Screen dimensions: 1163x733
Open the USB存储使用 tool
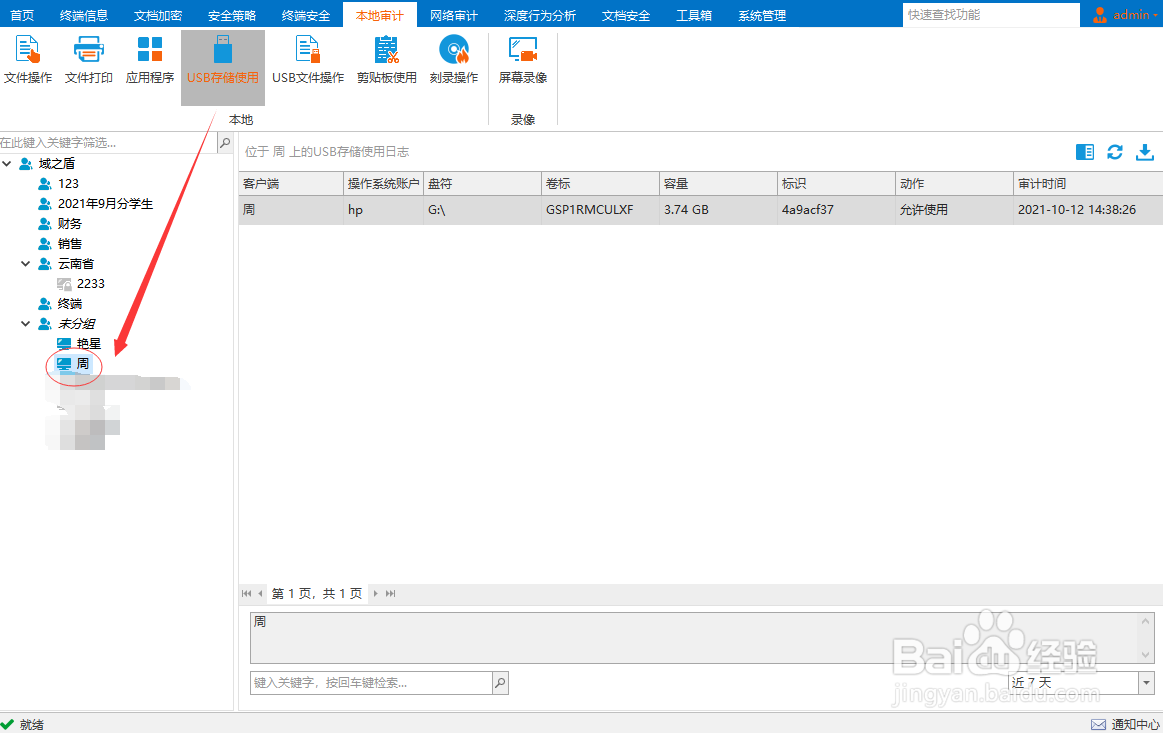[x=222, y=58]
